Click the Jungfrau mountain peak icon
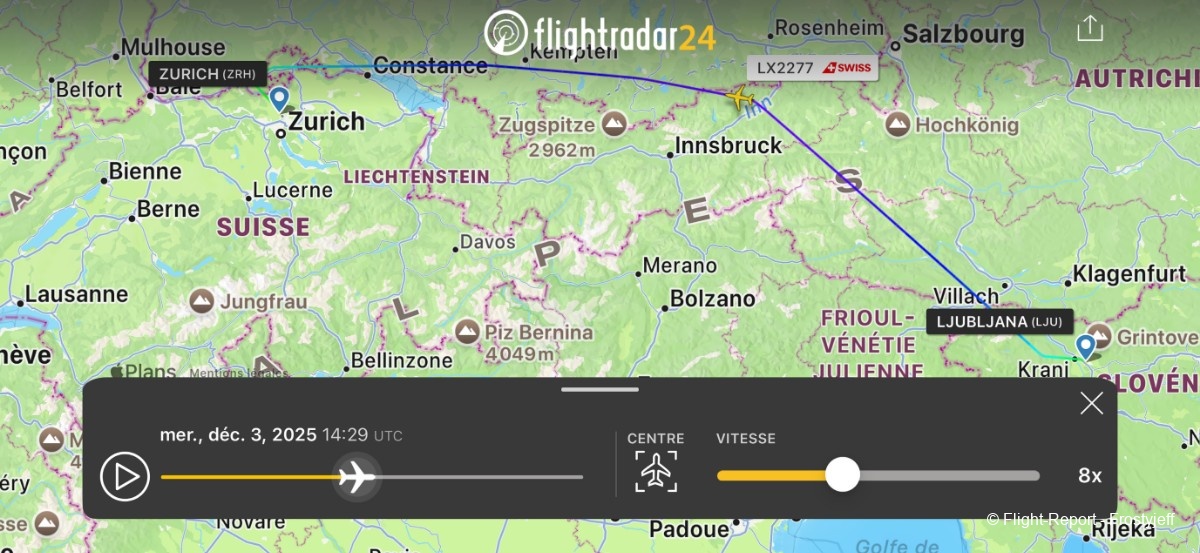The width and height of the screenshot is (1200, 553). [x=201, y=300]
